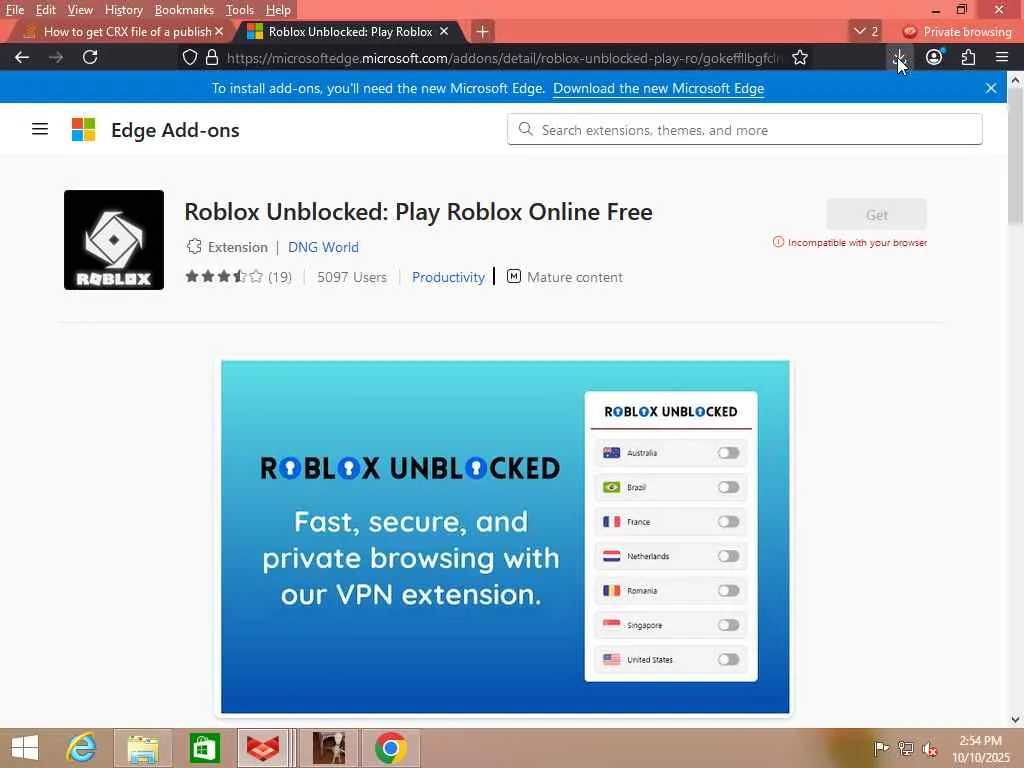Screen dimensions: 1024x768
Task: Click the review count (19)
Action: 280,277
